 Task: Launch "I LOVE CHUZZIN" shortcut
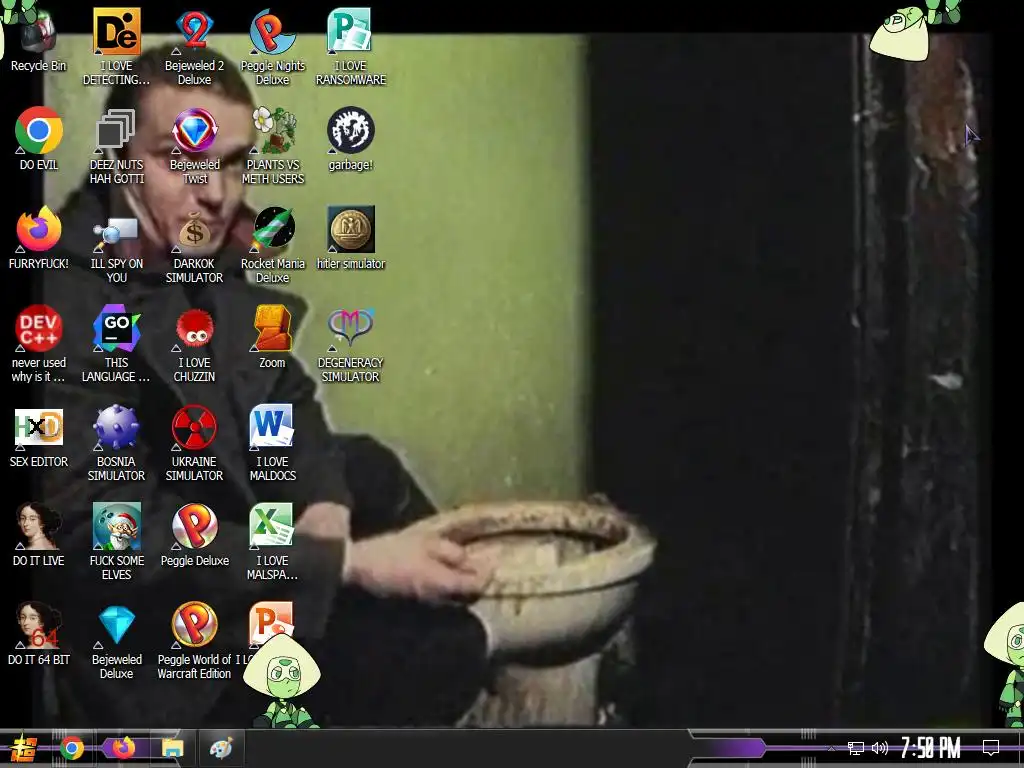[x=195, y=345]
